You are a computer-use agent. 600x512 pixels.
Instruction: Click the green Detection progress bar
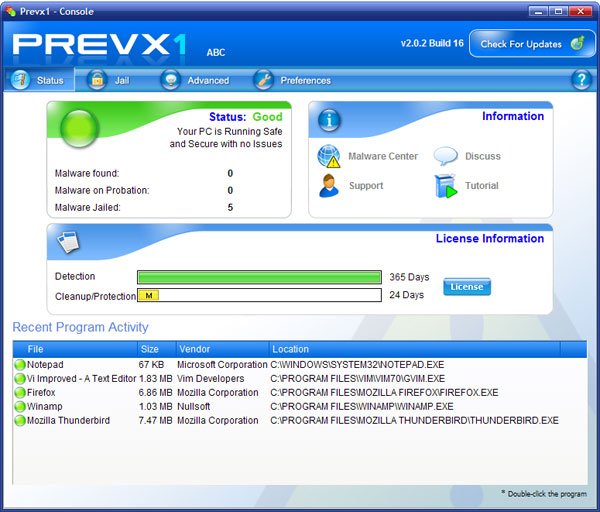259,277
